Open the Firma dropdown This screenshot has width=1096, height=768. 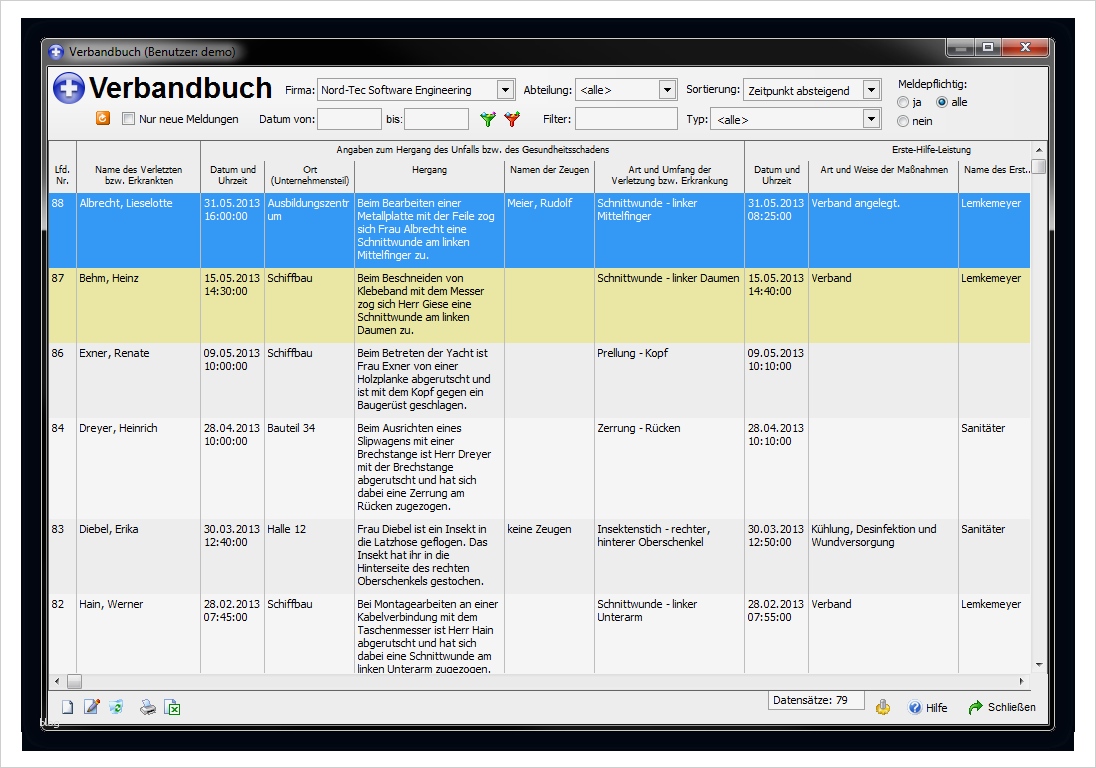505,90
